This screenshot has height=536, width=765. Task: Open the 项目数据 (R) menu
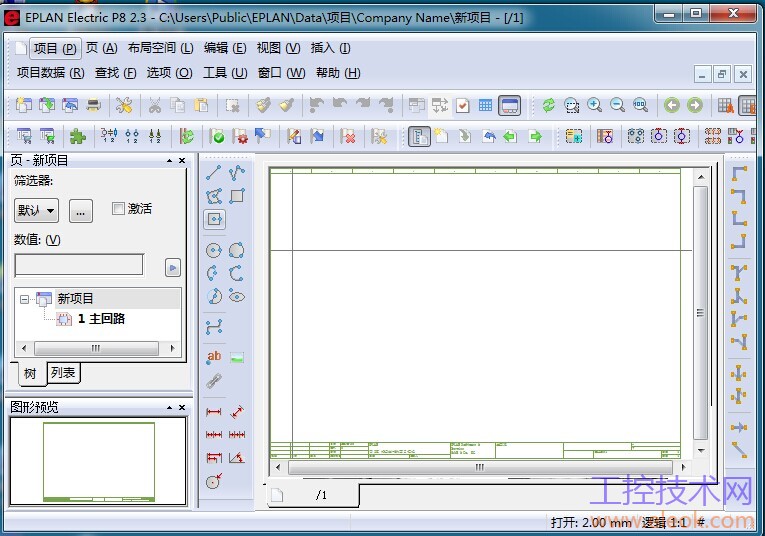(x=51, y=73)
